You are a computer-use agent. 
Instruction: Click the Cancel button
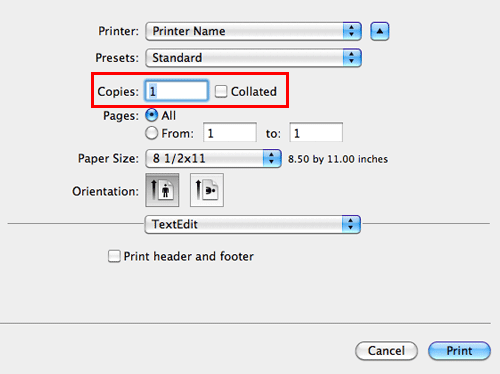pyautogui.click(x=386, y=351)
